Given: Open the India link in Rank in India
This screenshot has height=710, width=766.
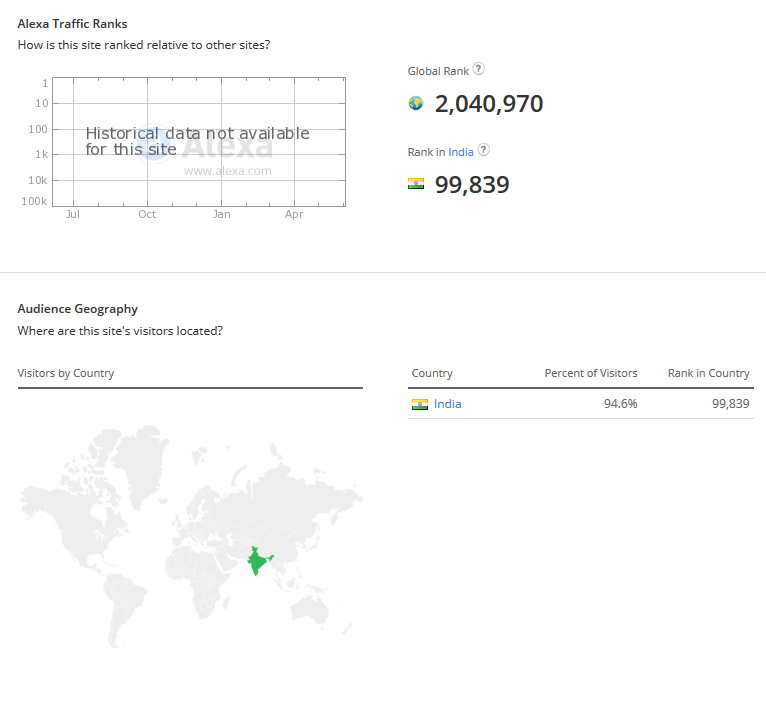Looking at the screenshot, I should [461, 152].
